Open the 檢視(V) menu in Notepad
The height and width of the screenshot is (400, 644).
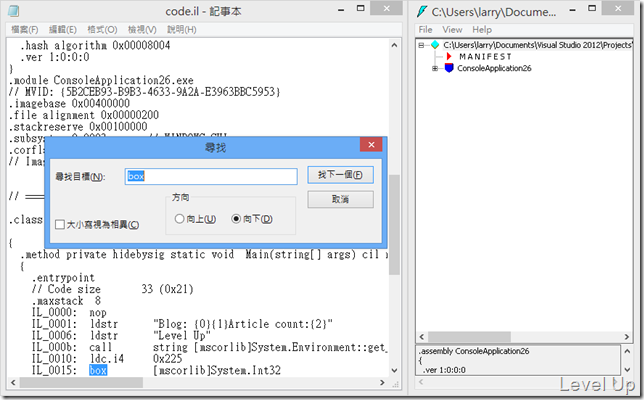[x=142, y=30]
